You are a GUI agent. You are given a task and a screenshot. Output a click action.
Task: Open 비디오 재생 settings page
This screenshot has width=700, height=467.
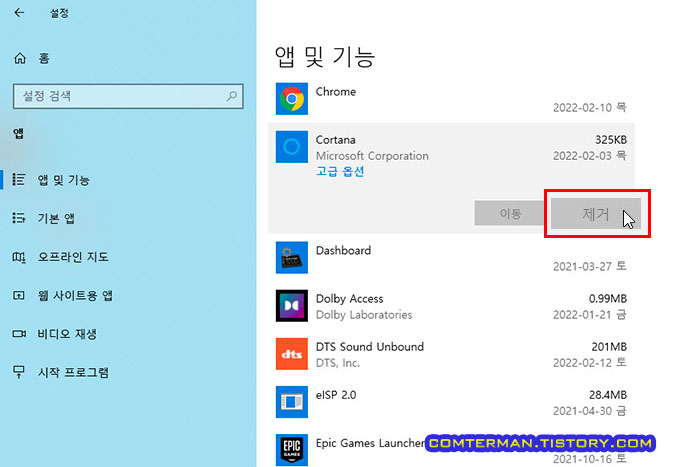(67, 334)
